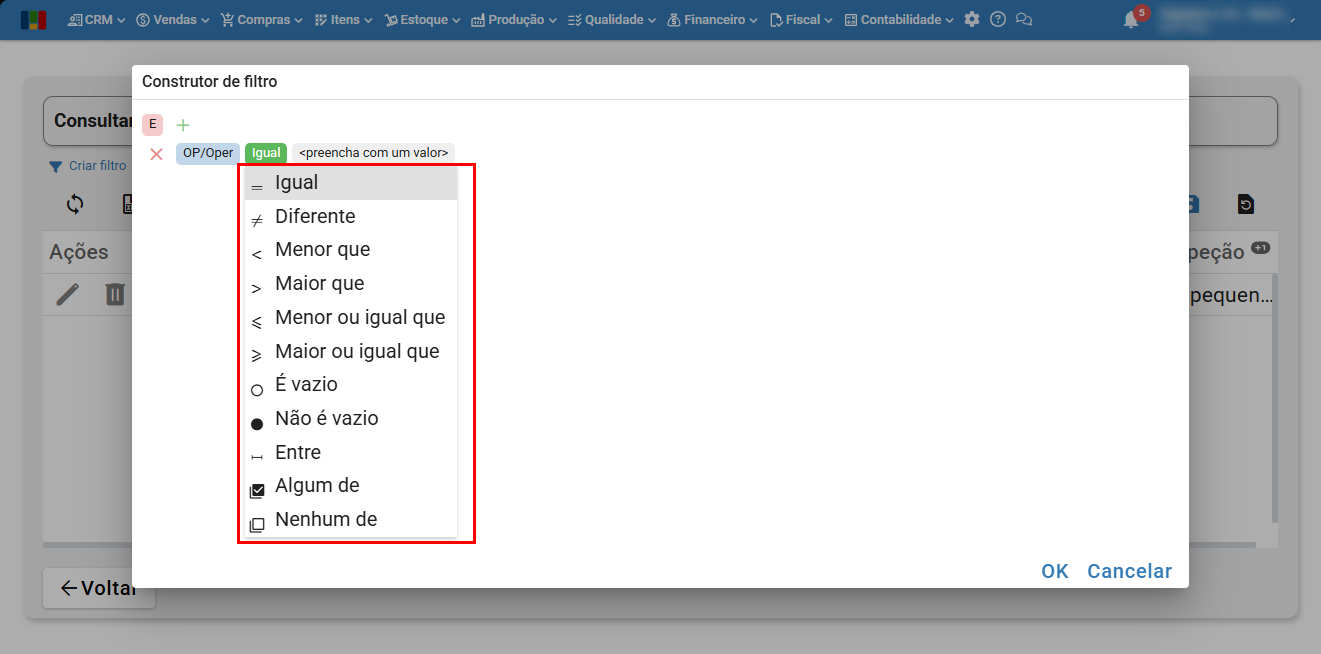Click the Voltar button
Image resolution: width=1321 pixels, height=654 pixels.
98,588
